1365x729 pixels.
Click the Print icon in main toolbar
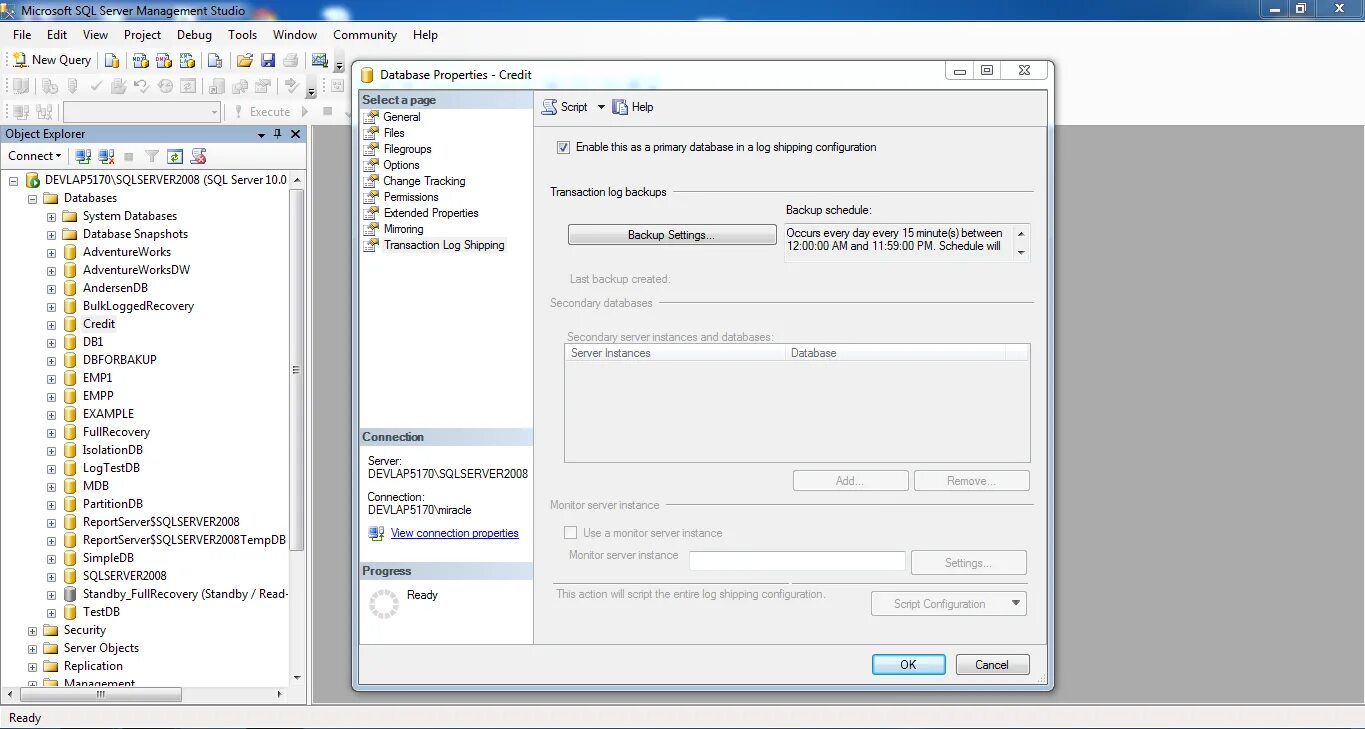click(x=291, y=60)
